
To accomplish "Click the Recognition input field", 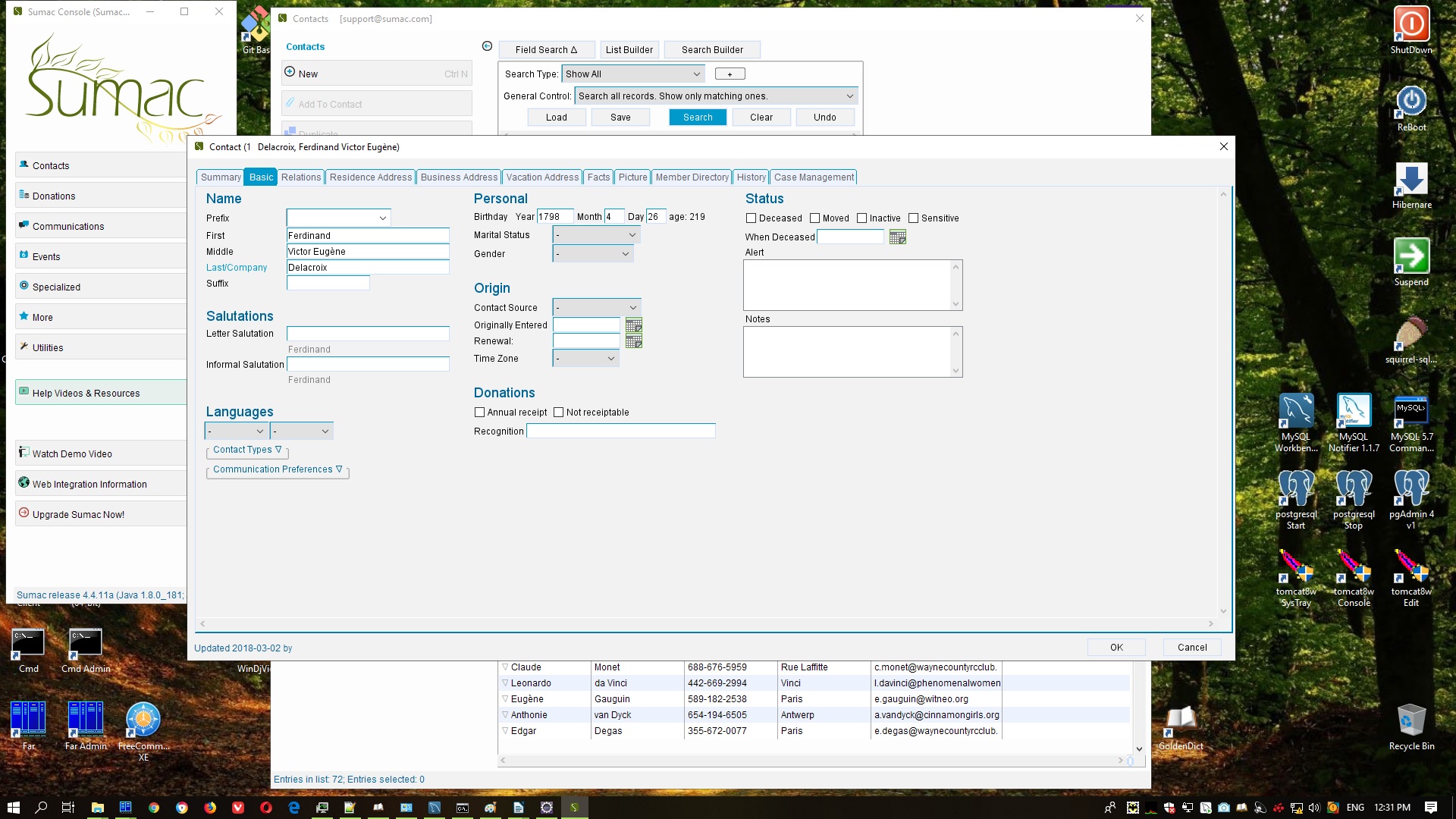I will click(x=621, y=431).
